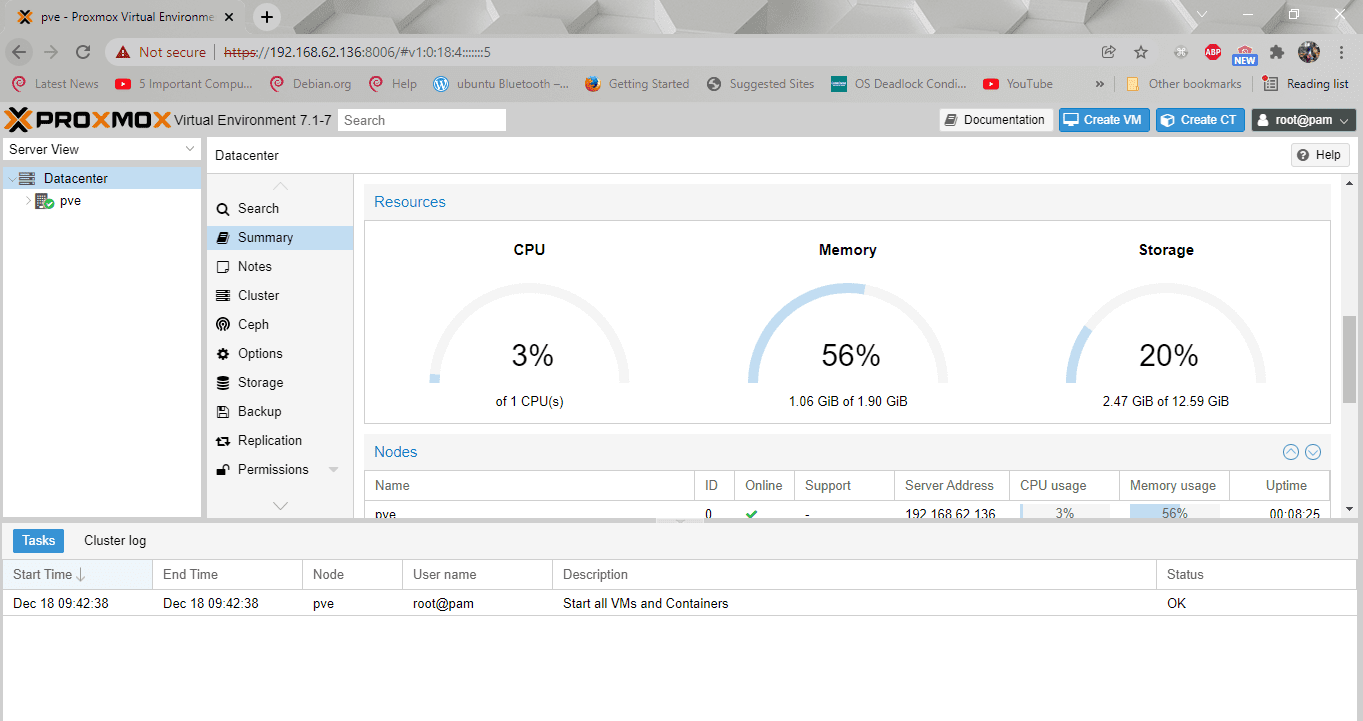Open the AdBlock Plus extension icon
Image resolution: width=1363 pixels, height=721 pixels.
1213,52
